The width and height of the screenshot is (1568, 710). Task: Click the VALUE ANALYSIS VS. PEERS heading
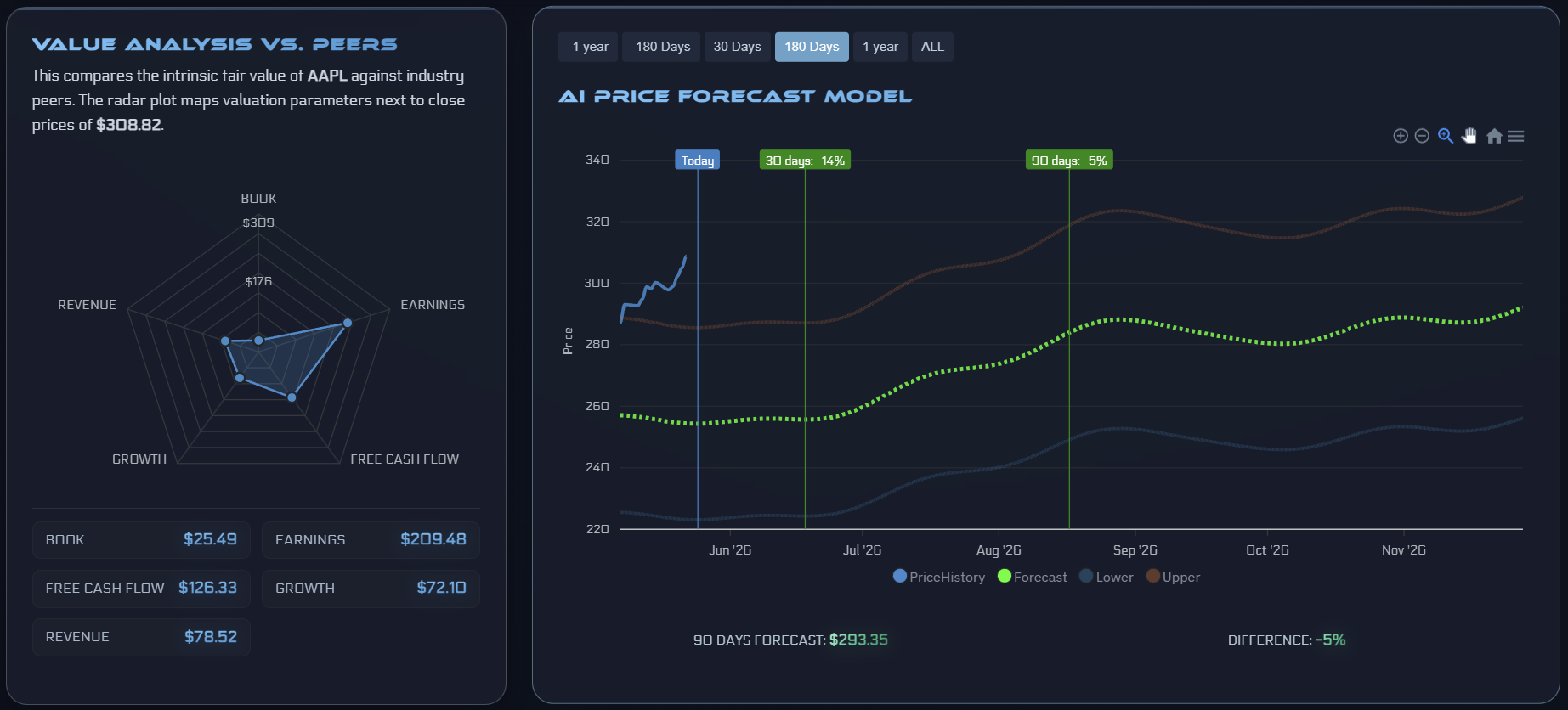(x=215, y=44)
